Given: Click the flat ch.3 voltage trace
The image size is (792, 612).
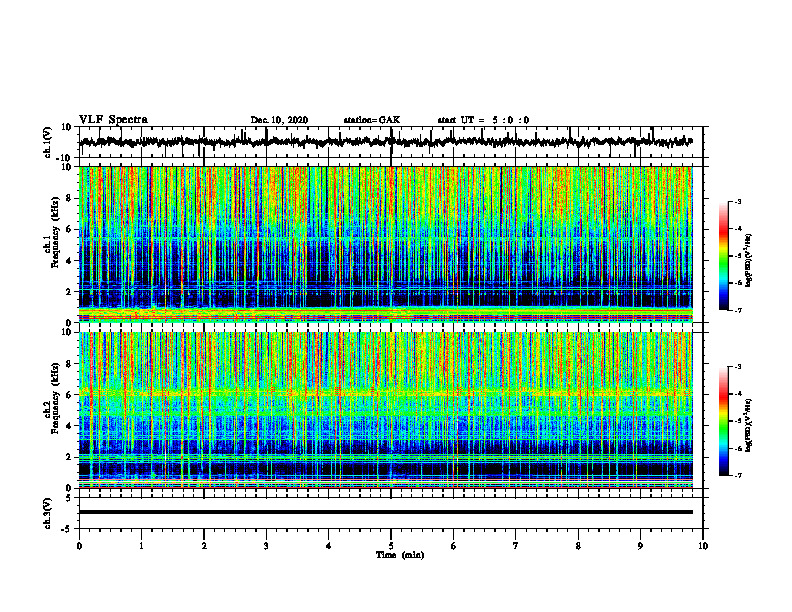Looking at the screenshot, I should [385, 512].
